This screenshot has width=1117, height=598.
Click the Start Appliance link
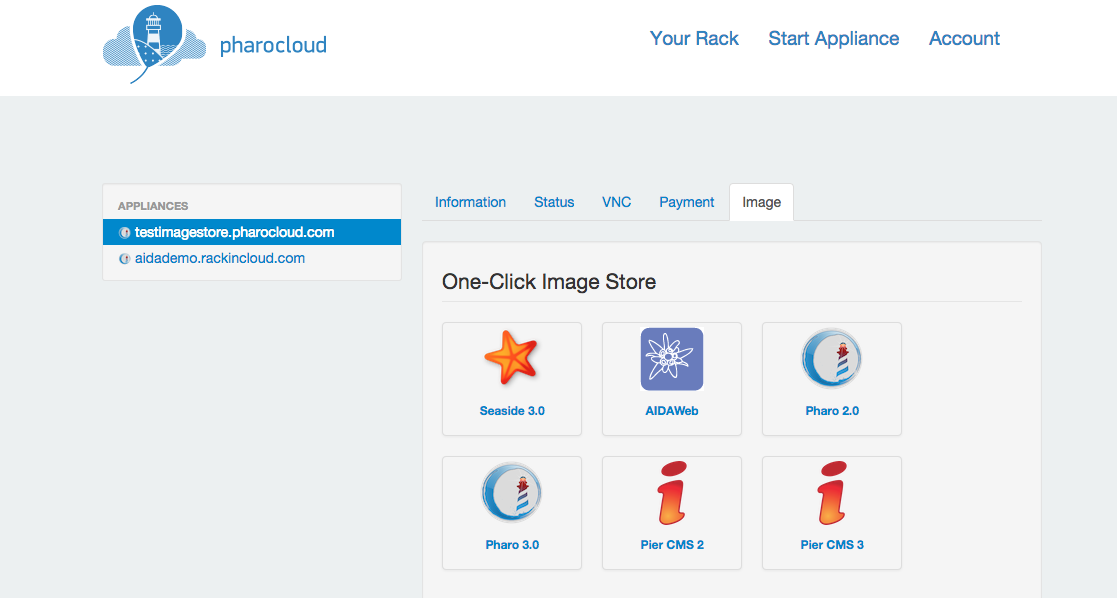tap(833, 38)
